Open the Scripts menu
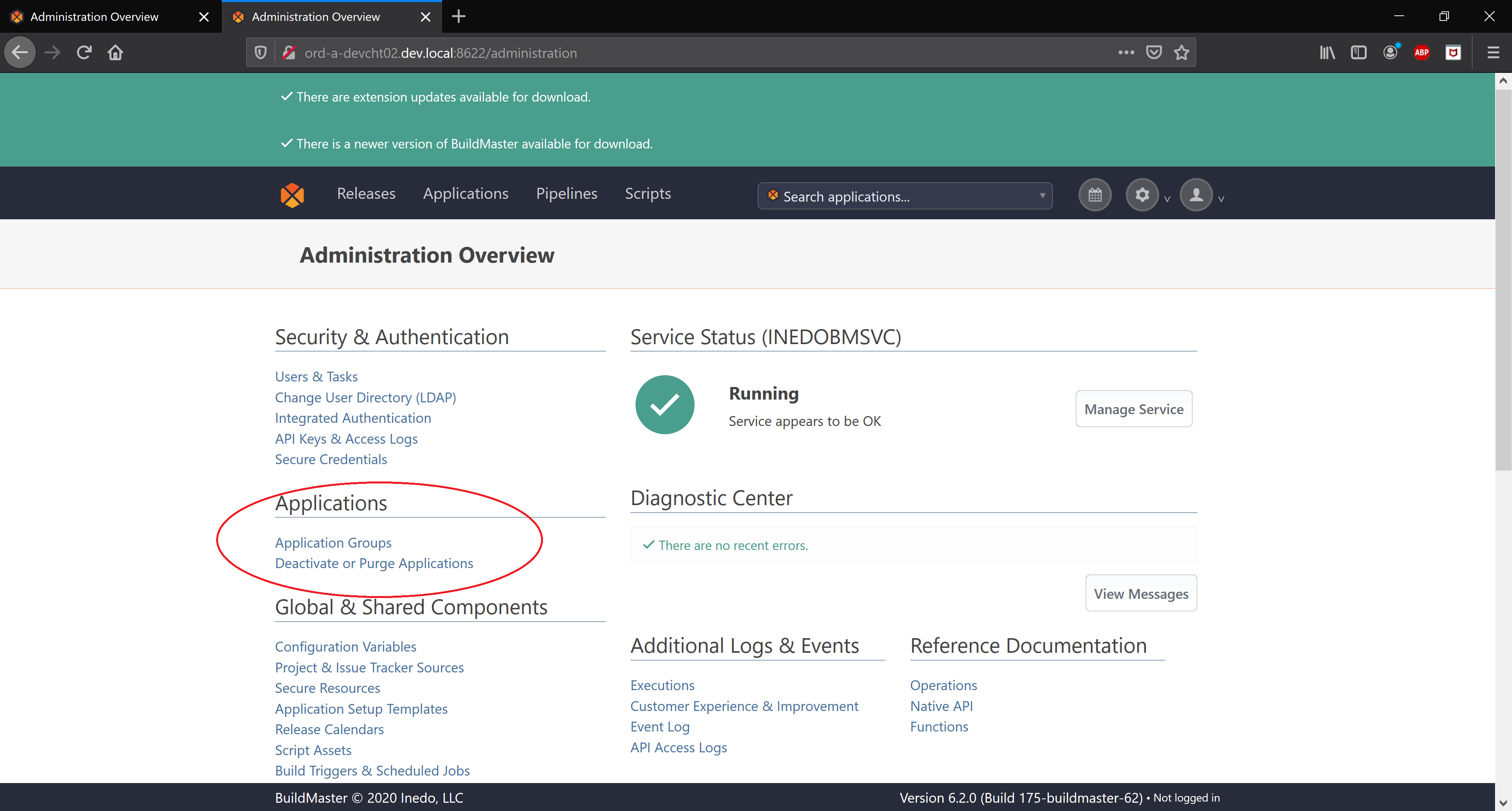Screen dimensions: 1512x811 [647, 194]
